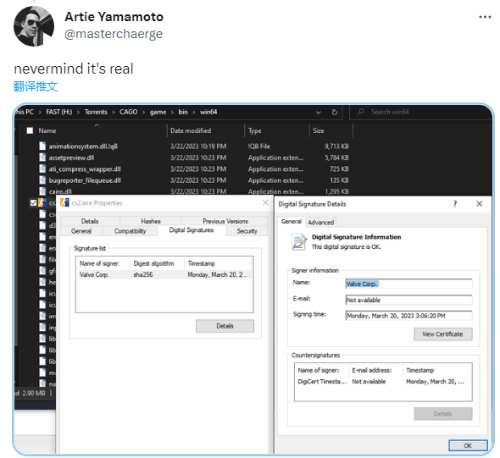Uncheck the selected cs2.exe row checkbox
Screen dimensions: 500x458
[33, 203]
